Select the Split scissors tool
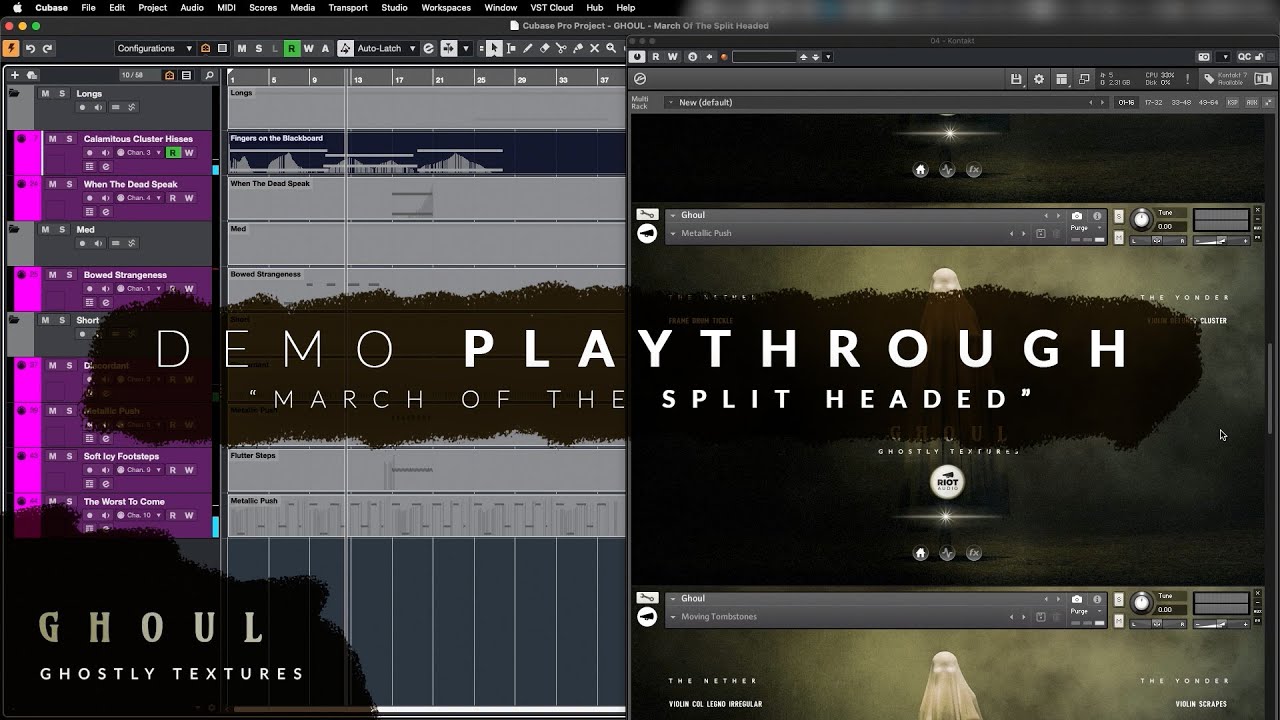Image resolution: width=1280 pixels, height=720 pixels. click(x=561, y=48)
